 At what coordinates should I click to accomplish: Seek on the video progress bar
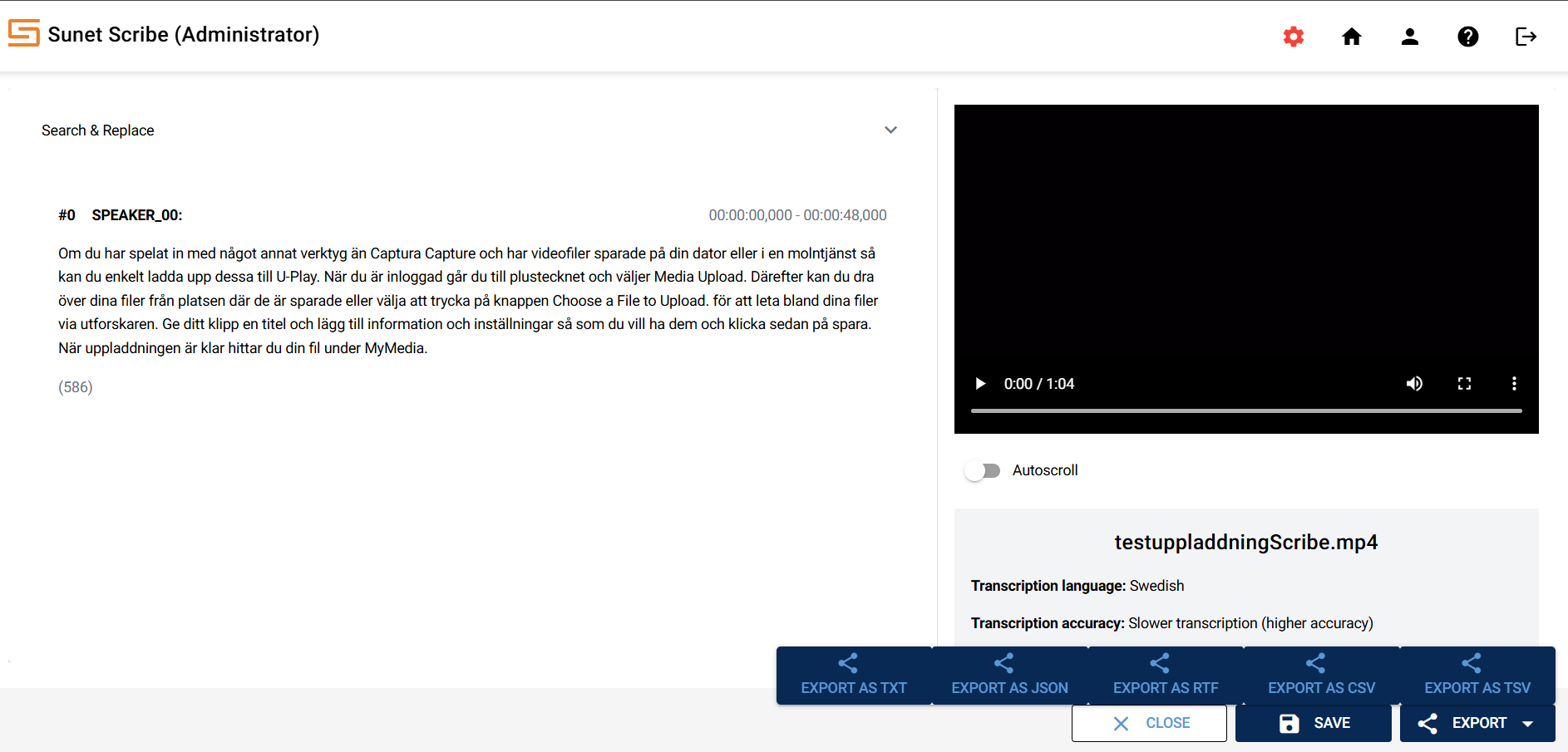(x=1245, y=410)
